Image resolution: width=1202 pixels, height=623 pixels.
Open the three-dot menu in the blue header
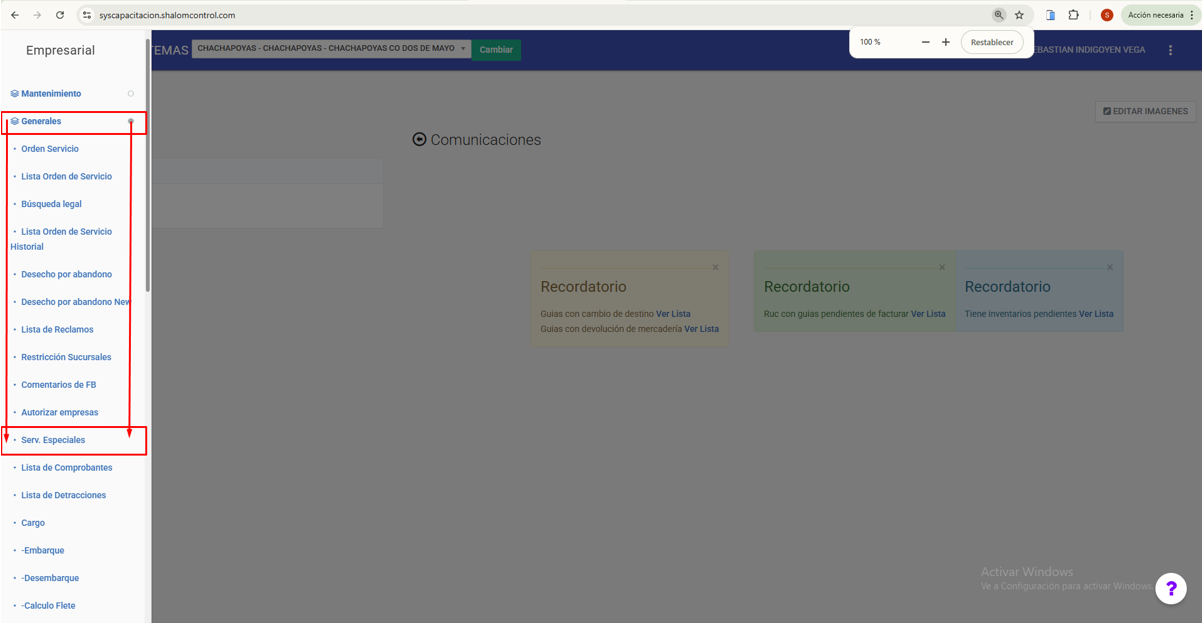click(1170, 50)
